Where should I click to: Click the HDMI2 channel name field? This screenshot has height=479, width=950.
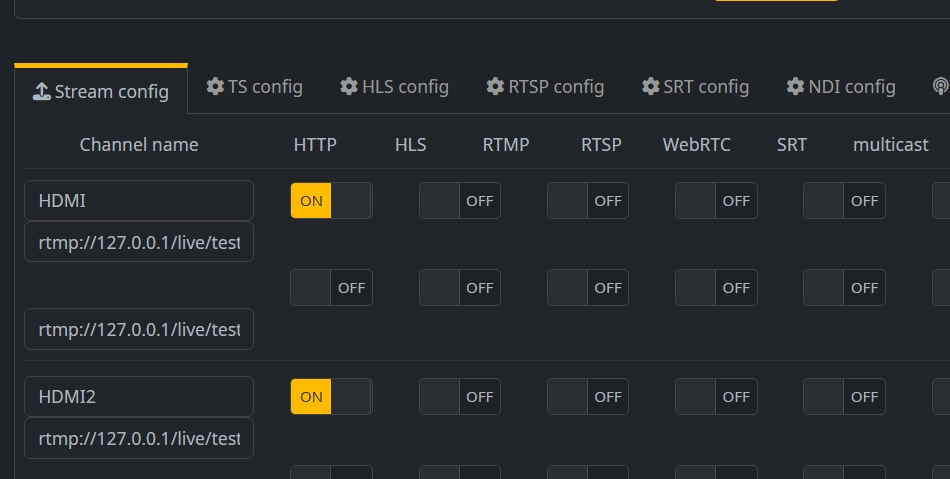139,397
